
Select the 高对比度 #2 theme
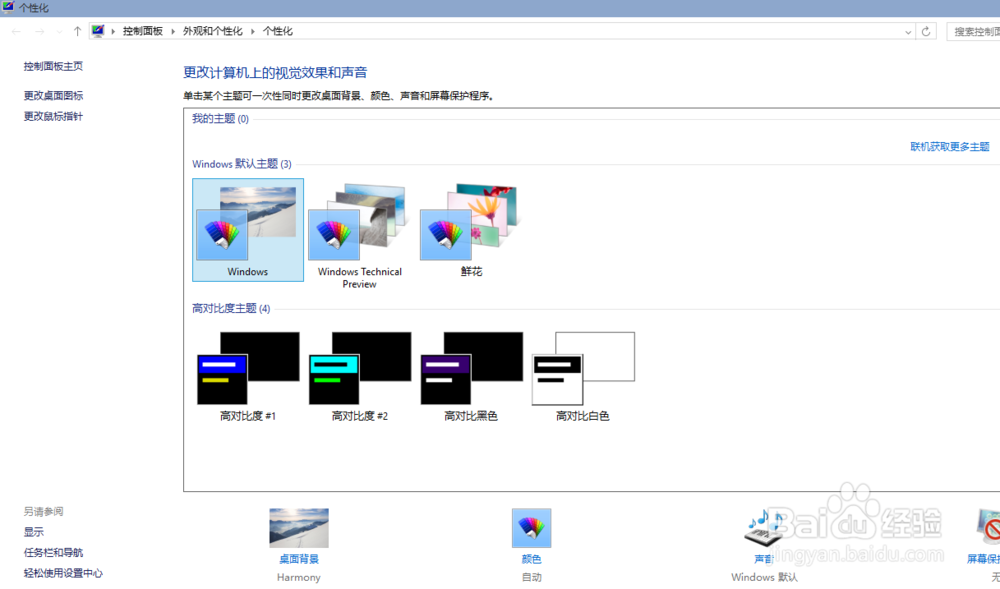click(x=360, y=377)
